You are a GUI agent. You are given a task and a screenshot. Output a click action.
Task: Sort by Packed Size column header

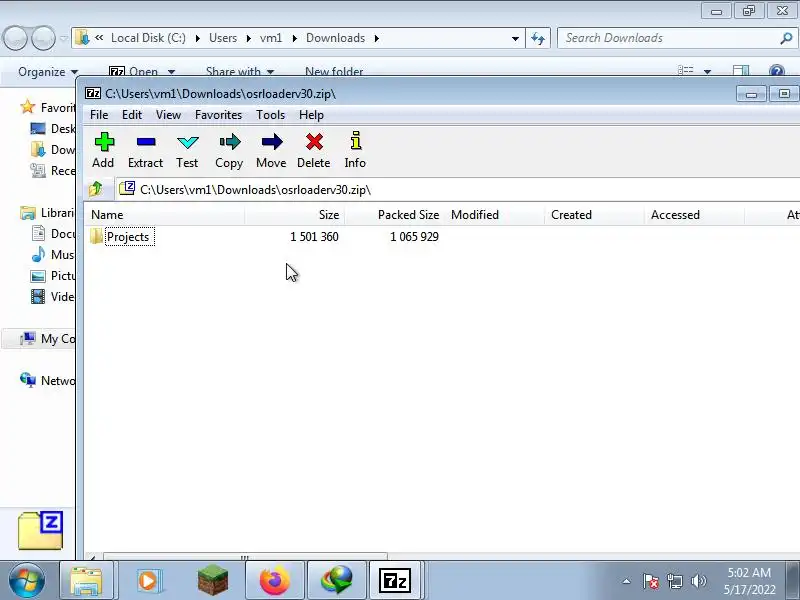pos(394,215)
